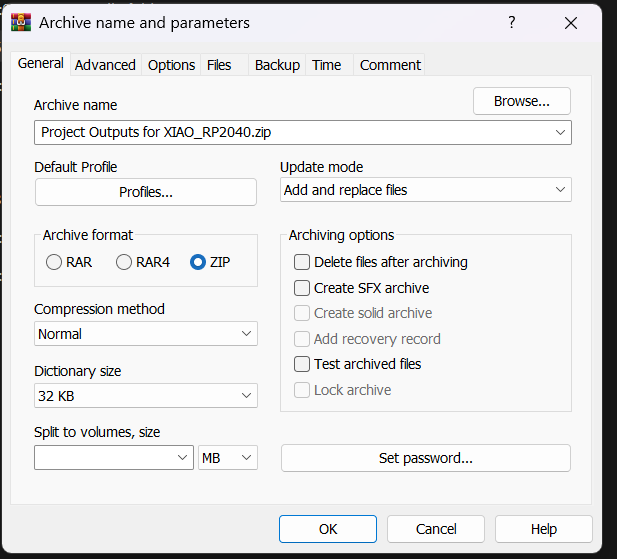Click into the Archive name field
The height and width of the screenshot is (559, 617).
pyautogui.click(x=290, y=132)
